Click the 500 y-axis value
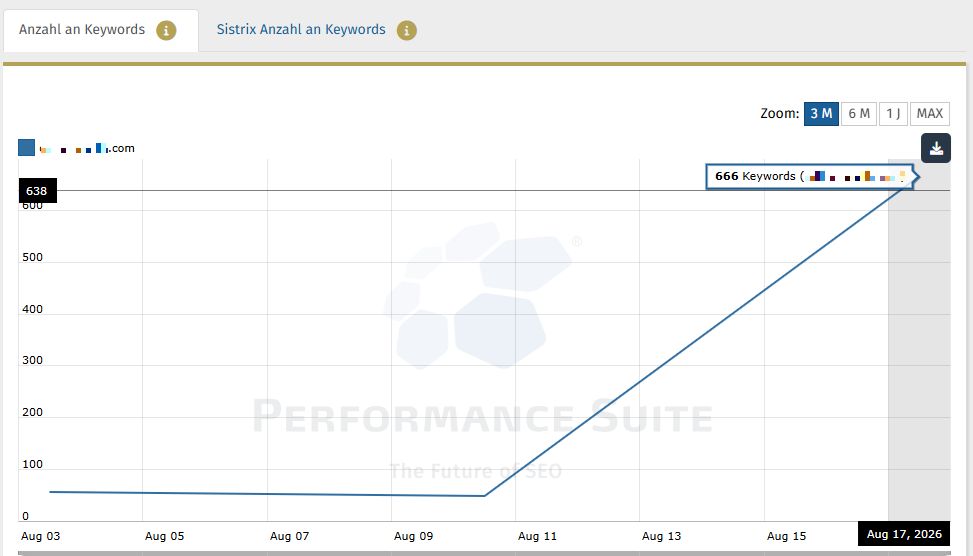973x556 pixels. 32,257
